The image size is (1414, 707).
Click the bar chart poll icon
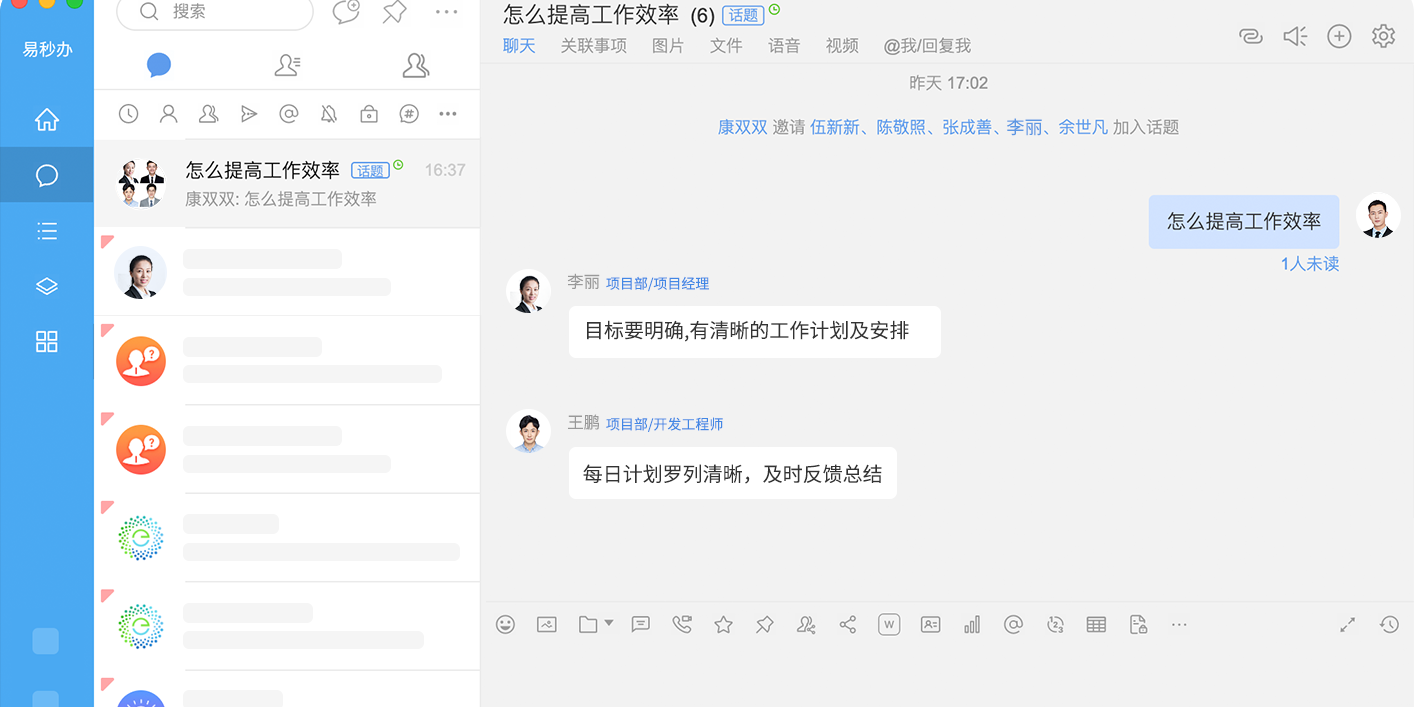click(972, 625)
